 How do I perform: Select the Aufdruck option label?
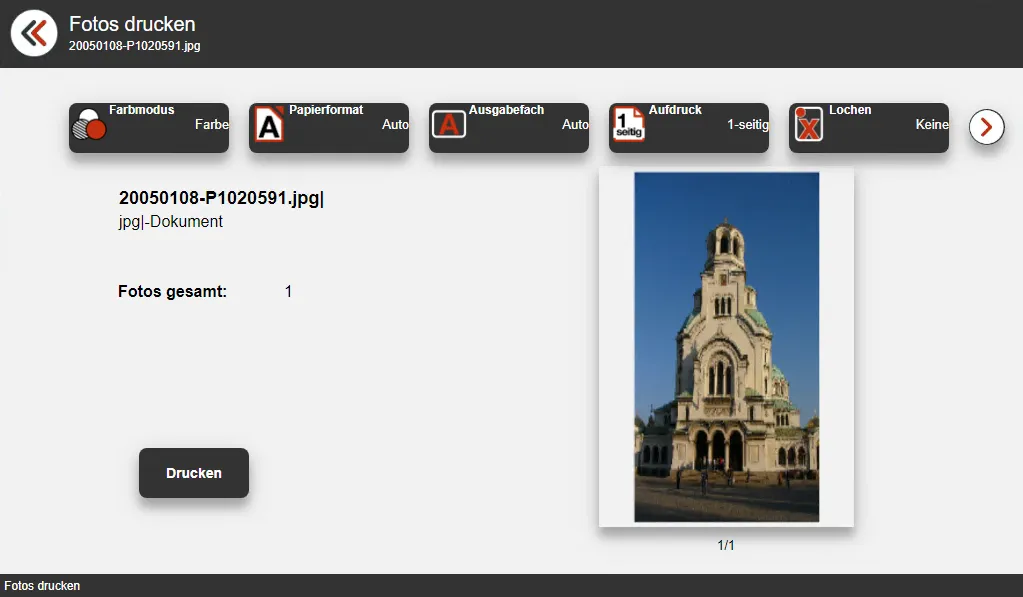(x=675, y=110)
